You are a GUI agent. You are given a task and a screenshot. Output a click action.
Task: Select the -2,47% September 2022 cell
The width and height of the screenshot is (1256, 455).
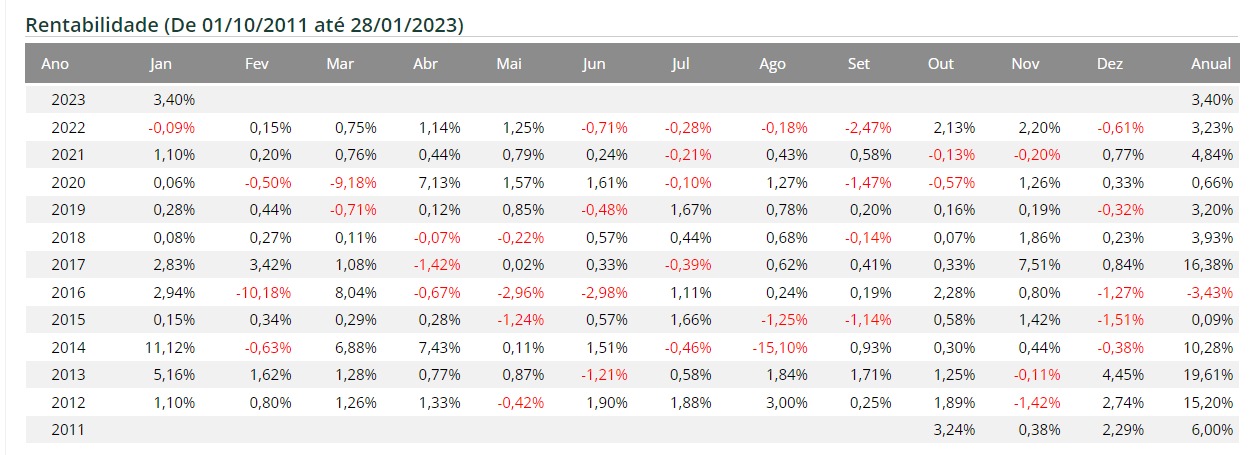869,128
